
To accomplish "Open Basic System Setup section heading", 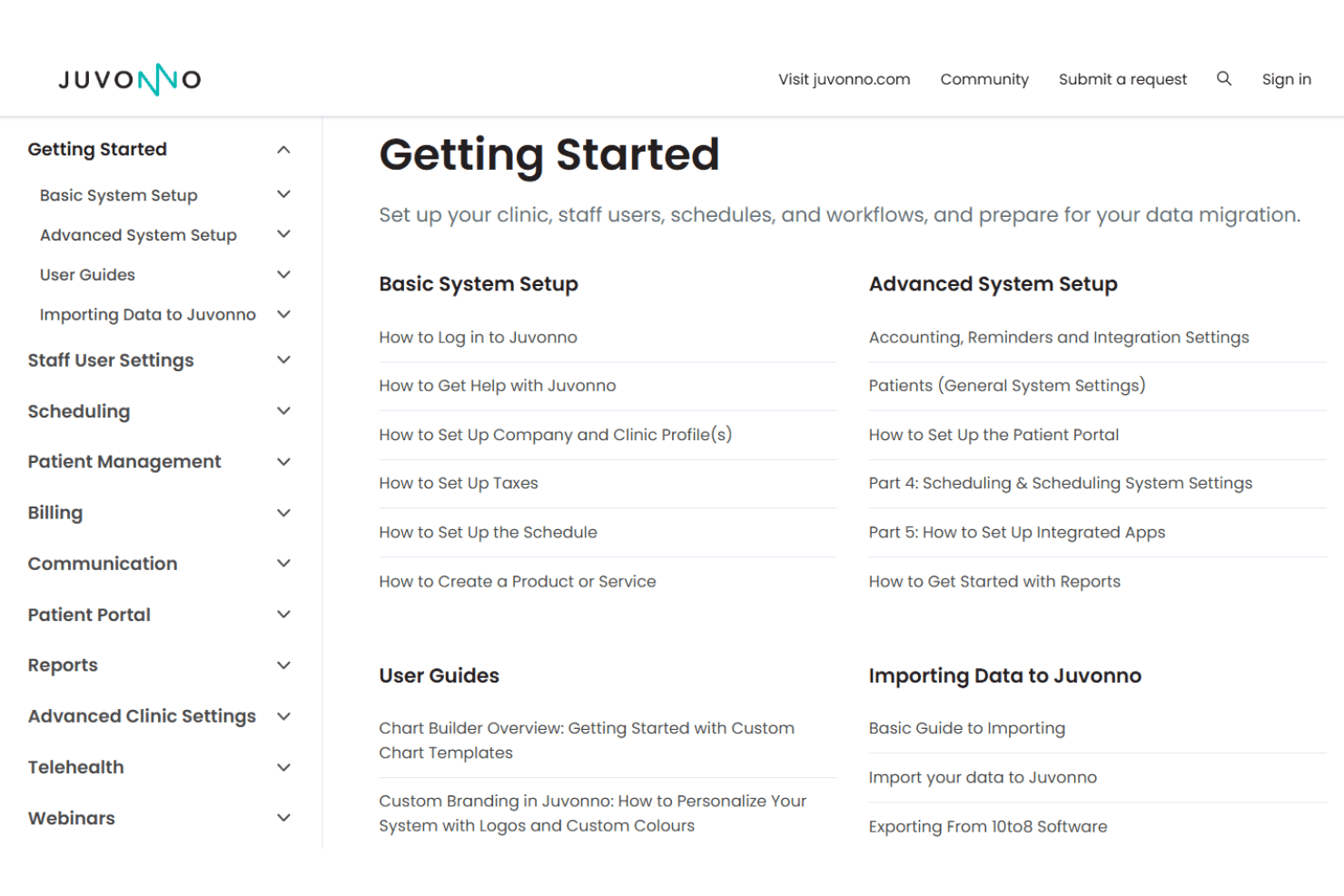I will pos(479,284).
